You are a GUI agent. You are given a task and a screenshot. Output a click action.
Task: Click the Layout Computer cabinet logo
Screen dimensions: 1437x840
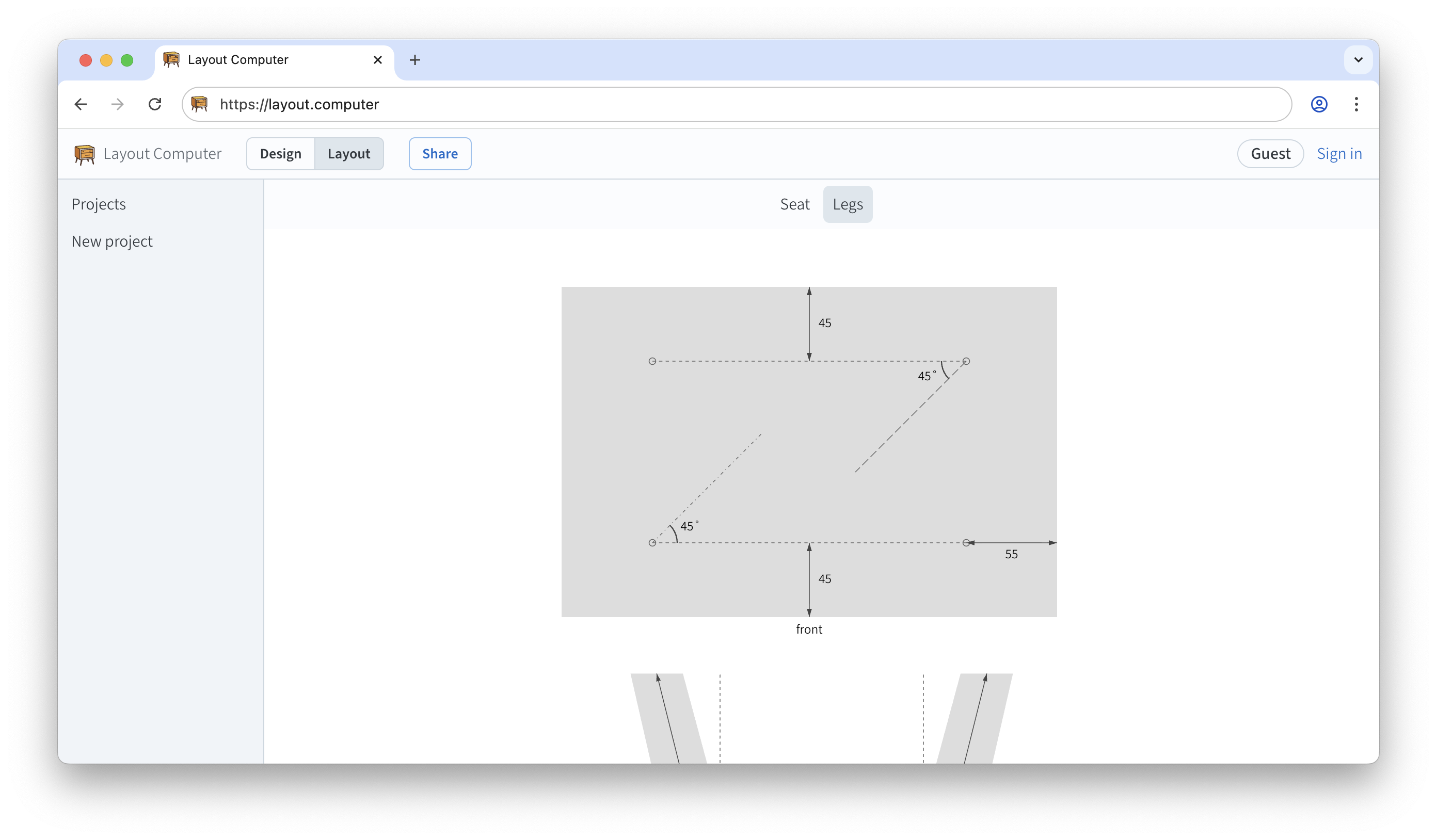85,154
